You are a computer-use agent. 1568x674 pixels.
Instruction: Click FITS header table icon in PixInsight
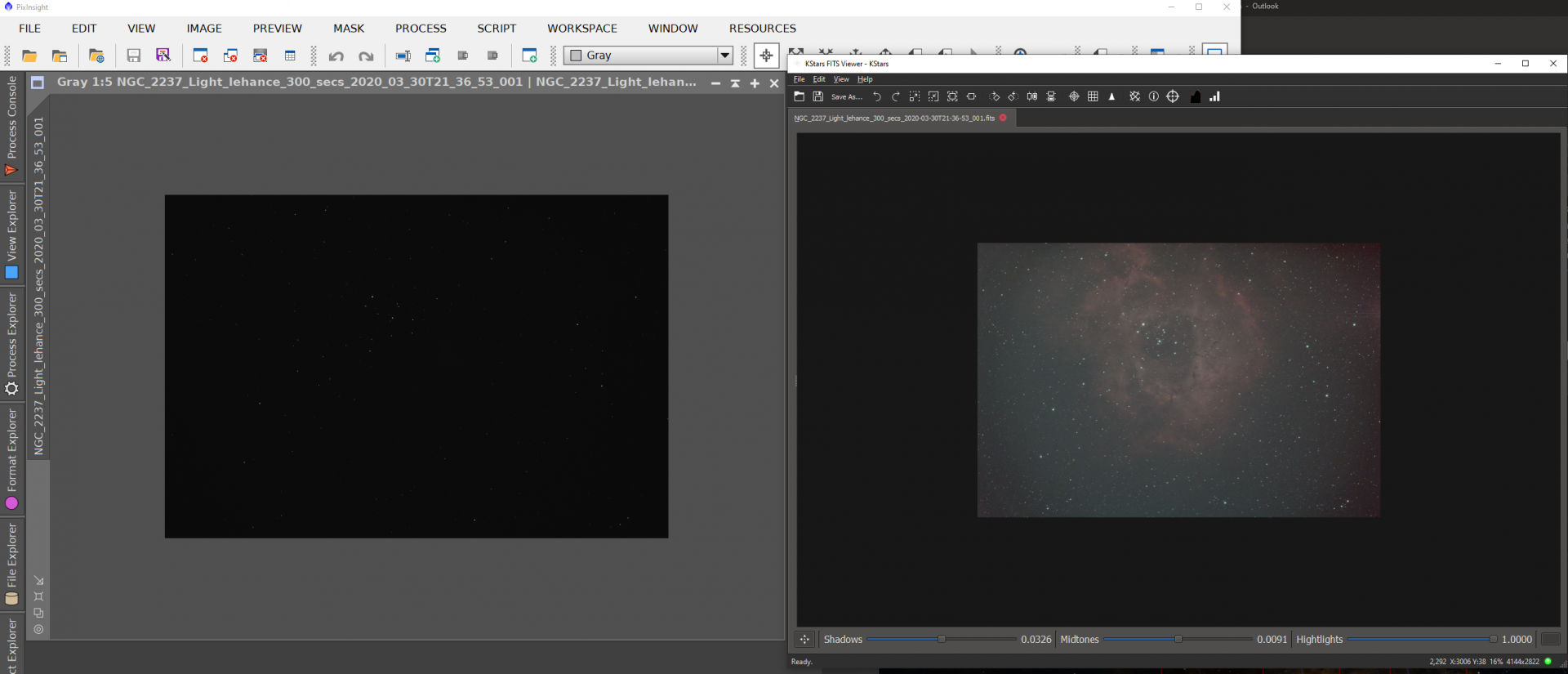point(290,56)
